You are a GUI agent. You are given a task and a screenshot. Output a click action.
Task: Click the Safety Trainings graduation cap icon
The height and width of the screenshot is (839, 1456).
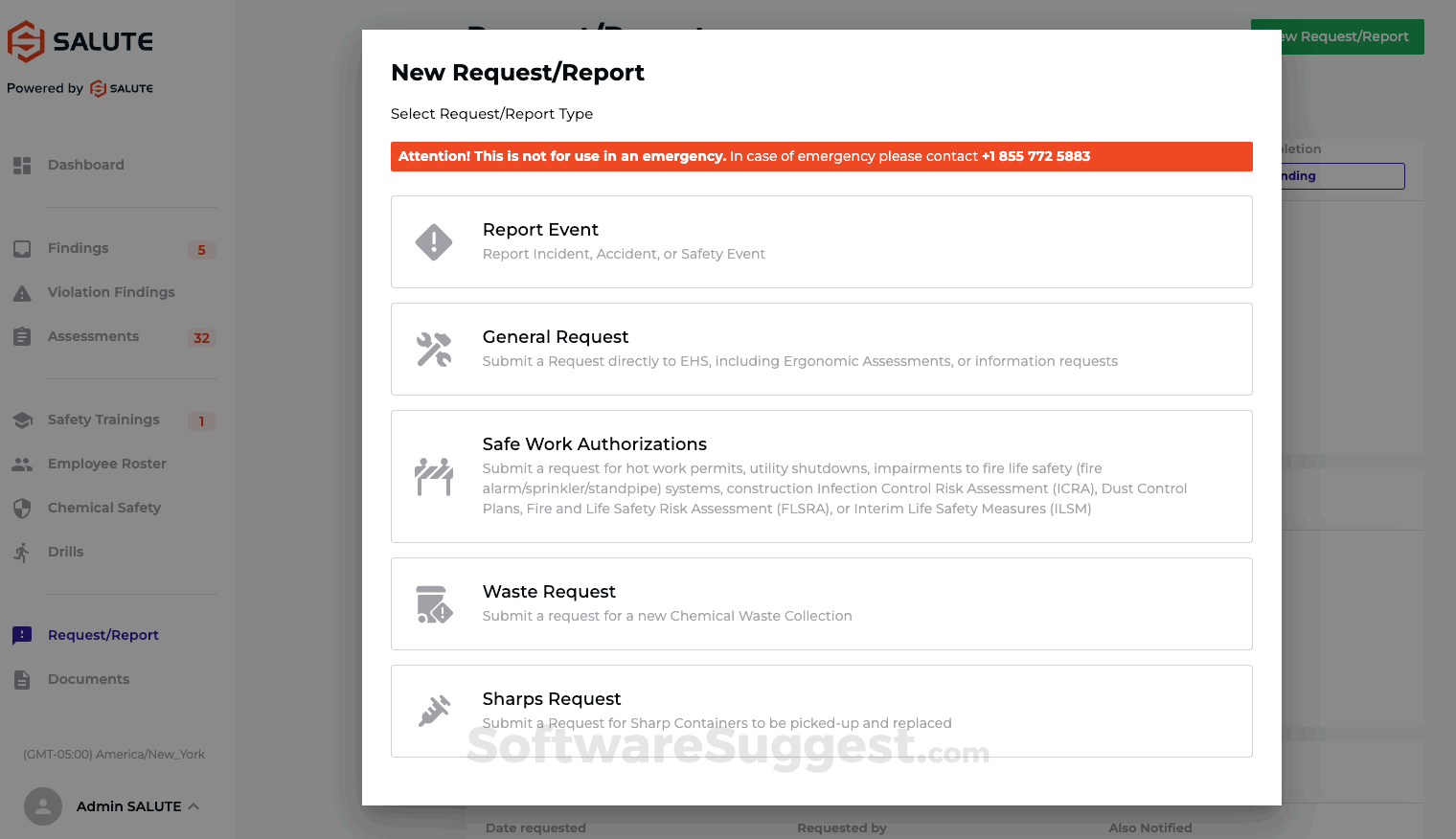(x=22, y=420)
